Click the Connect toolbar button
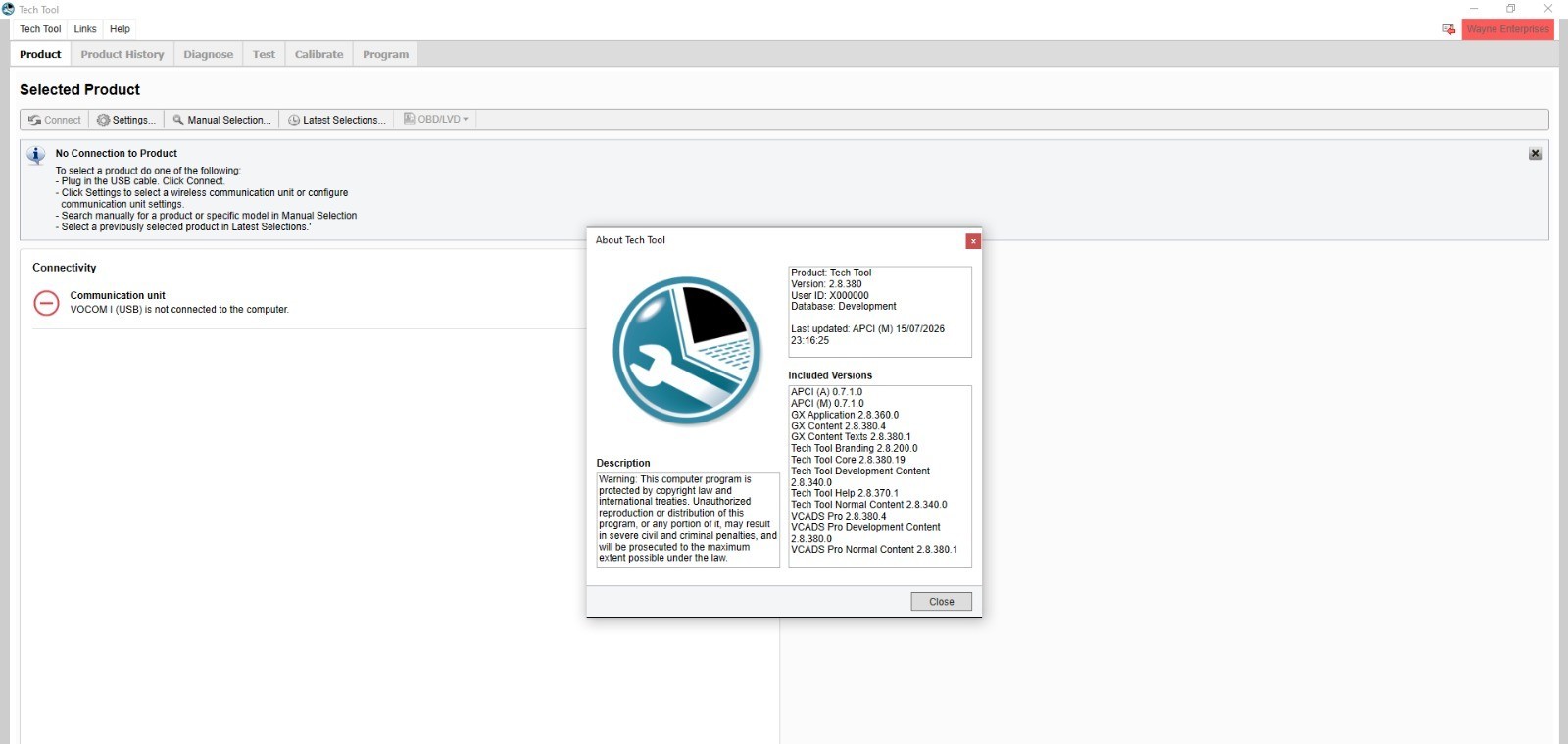 tap(55, 120)
